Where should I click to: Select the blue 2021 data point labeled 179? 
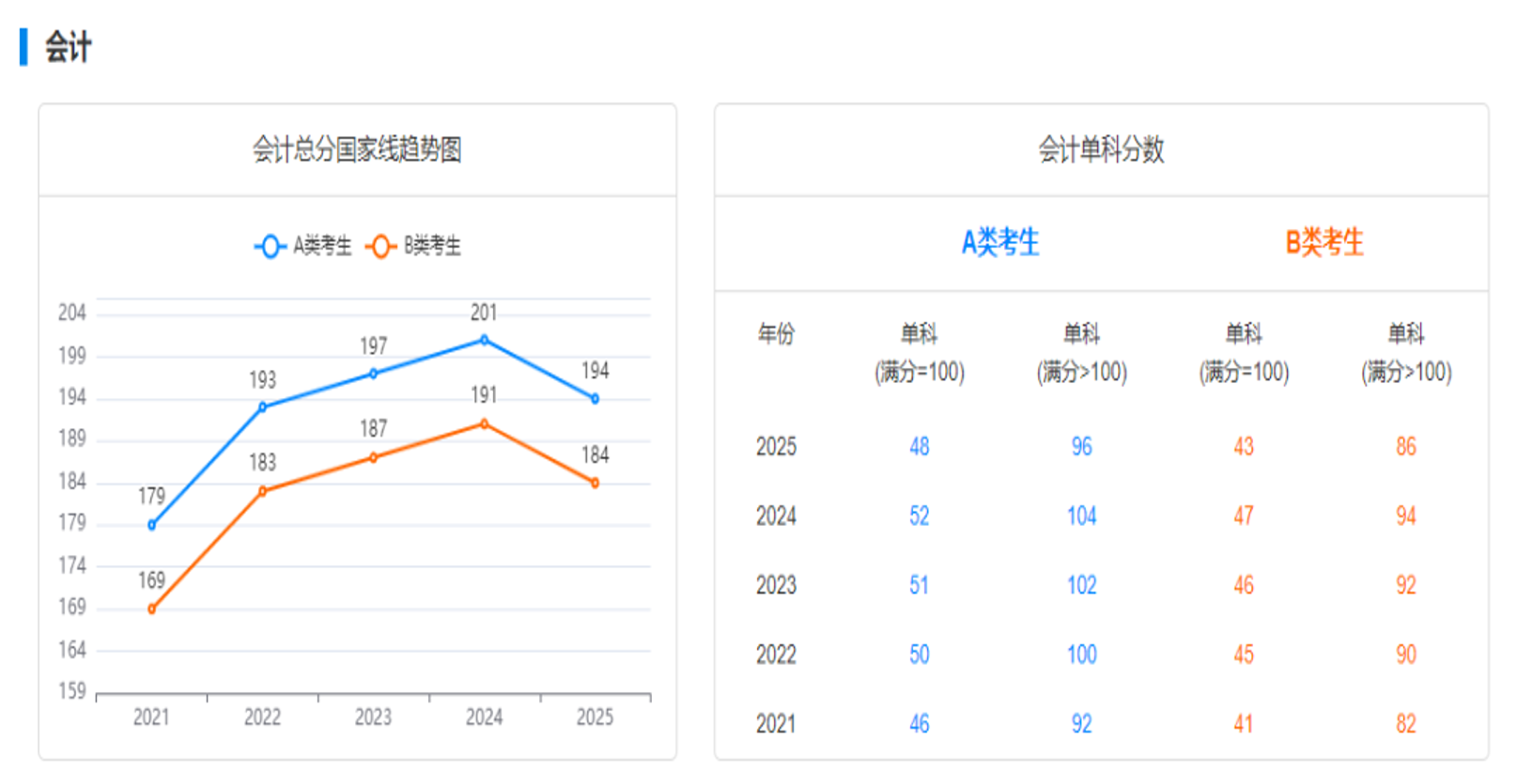tap(152, 525)
